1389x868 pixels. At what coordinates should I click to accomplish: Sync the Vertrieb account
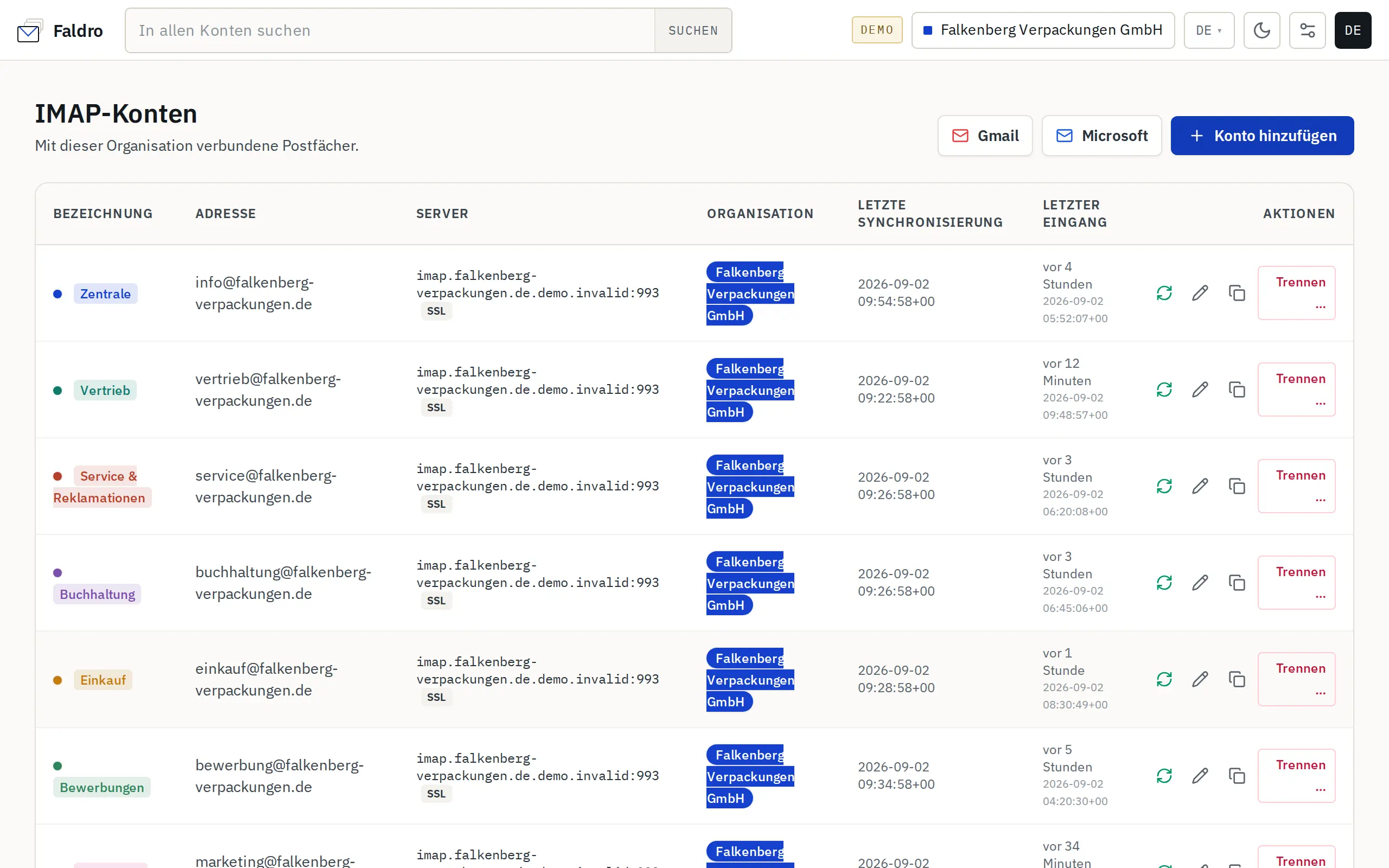pyautogui.click(x=1164, y=390)
